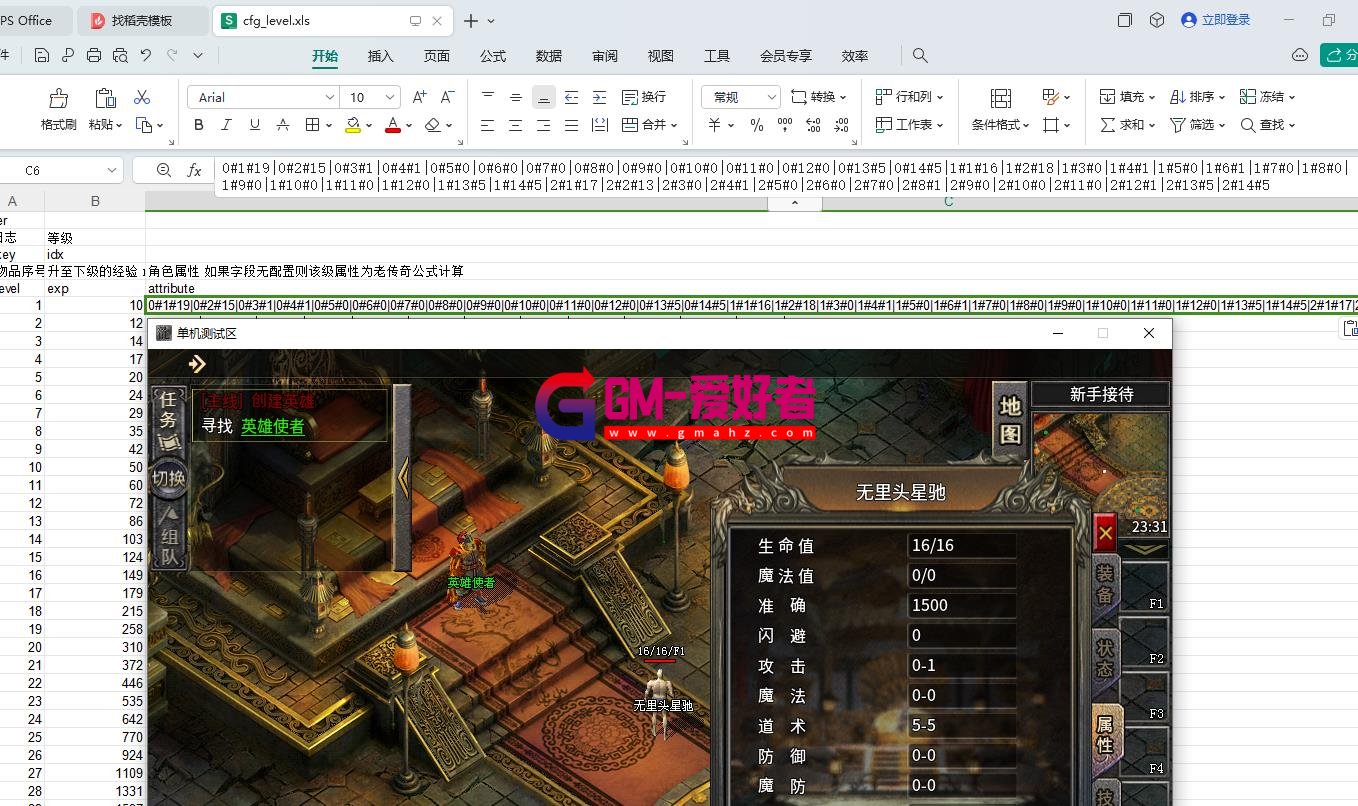This screenshot has height=806, width=1358.
Task: Expand the fill color dropdown arrow
Action: tap(369, 126)
